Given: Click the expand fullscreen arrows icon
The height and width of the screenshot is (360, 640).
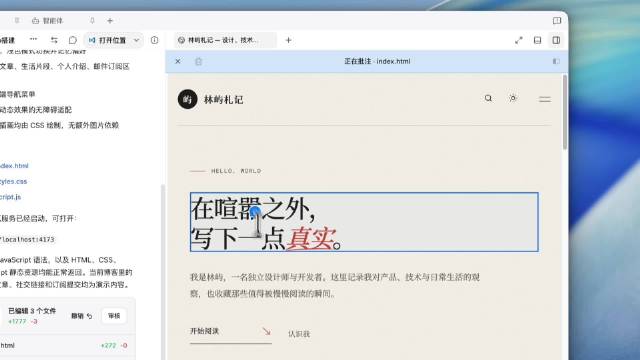Looking at the screenshot, I should (519, 40).
